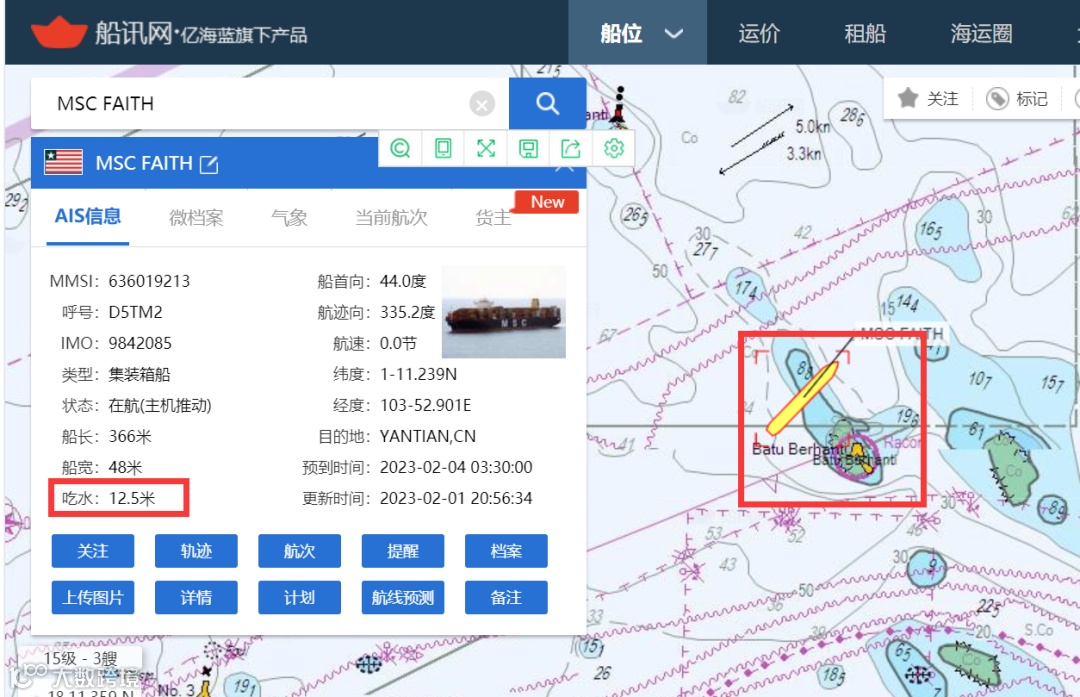Switch to the 气象 tab
Viewport: 1080px width, 697px height.
click(289, 218)
